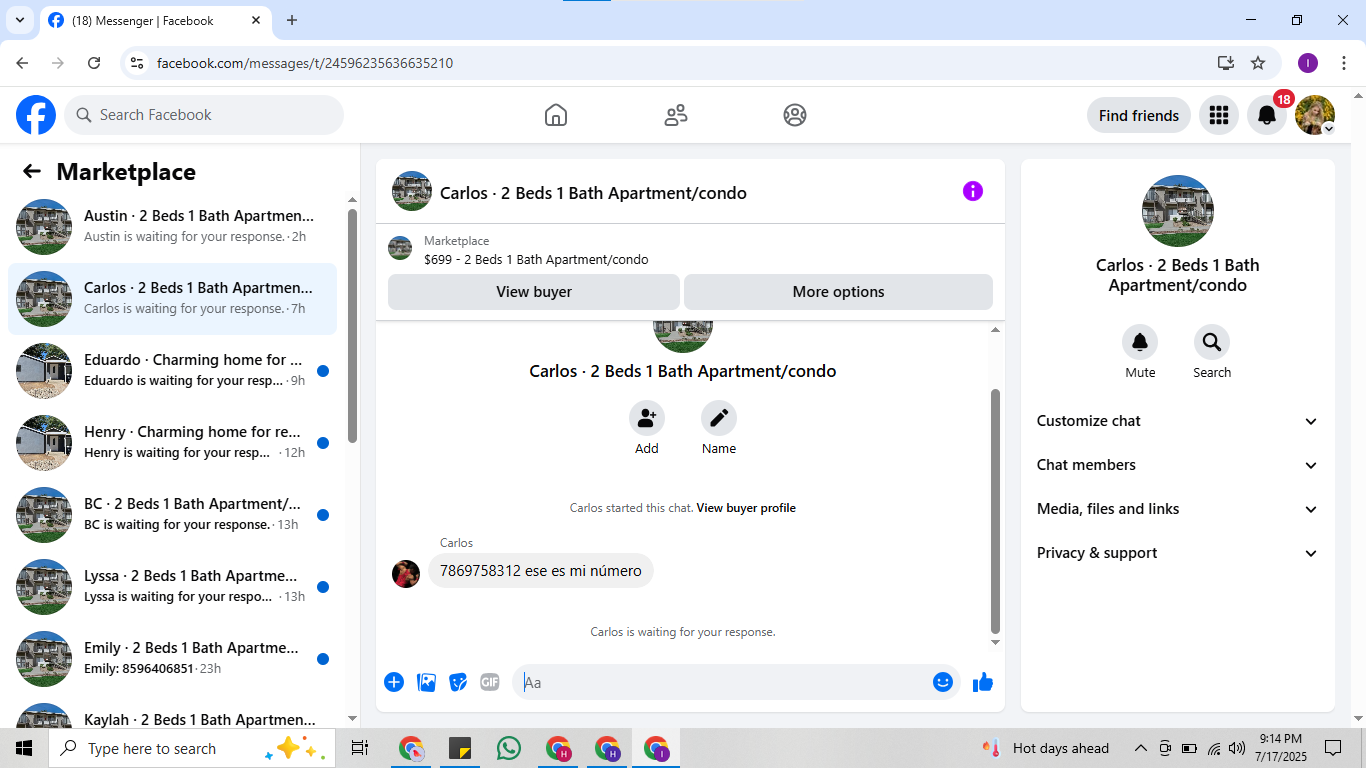Expand Privacy & support section
The width and height of the screenshot is (1366, 768).
pos(1178,553)
